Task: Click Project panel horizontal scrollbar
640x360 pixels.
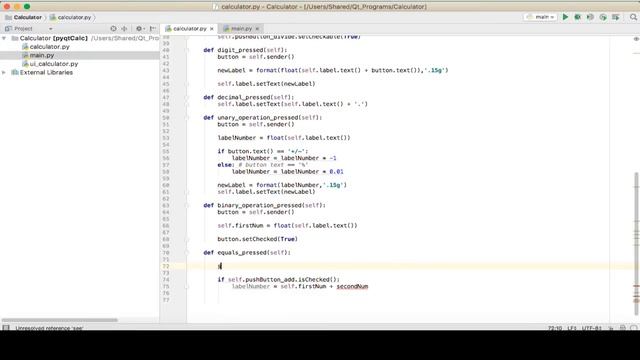Action: pyautogui.click(x=60, y=320)
